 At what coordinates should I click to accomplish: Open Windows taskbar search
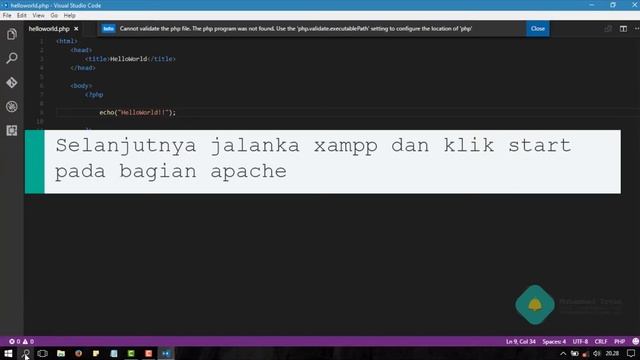click(26, 353)
